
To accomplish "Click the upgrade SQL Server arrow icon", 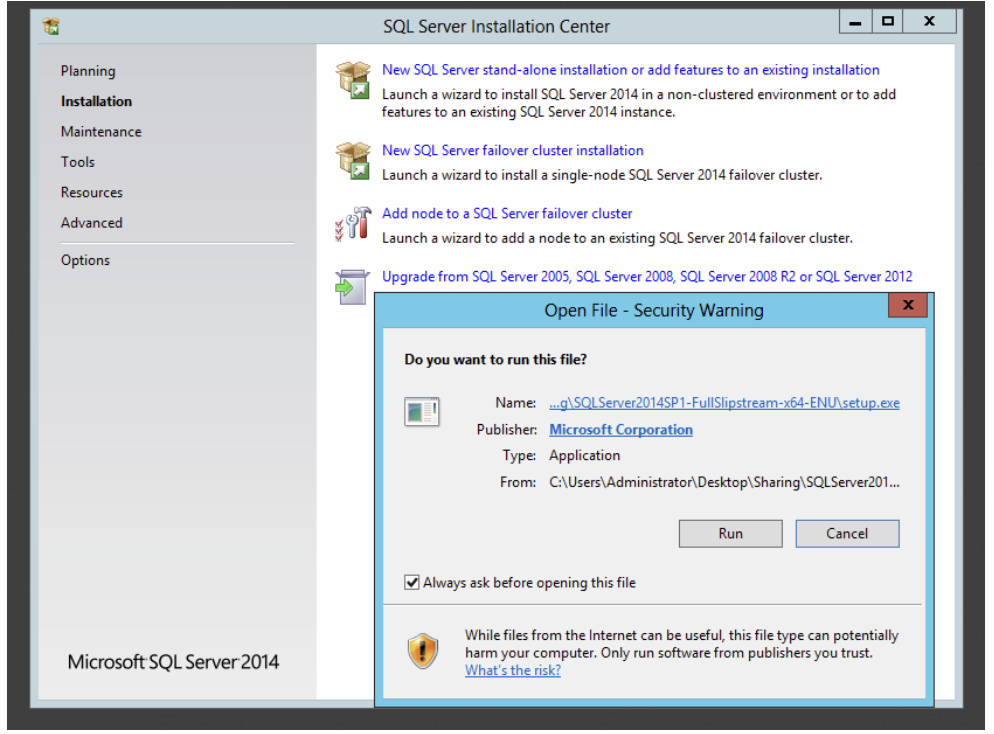I will 352,287.
